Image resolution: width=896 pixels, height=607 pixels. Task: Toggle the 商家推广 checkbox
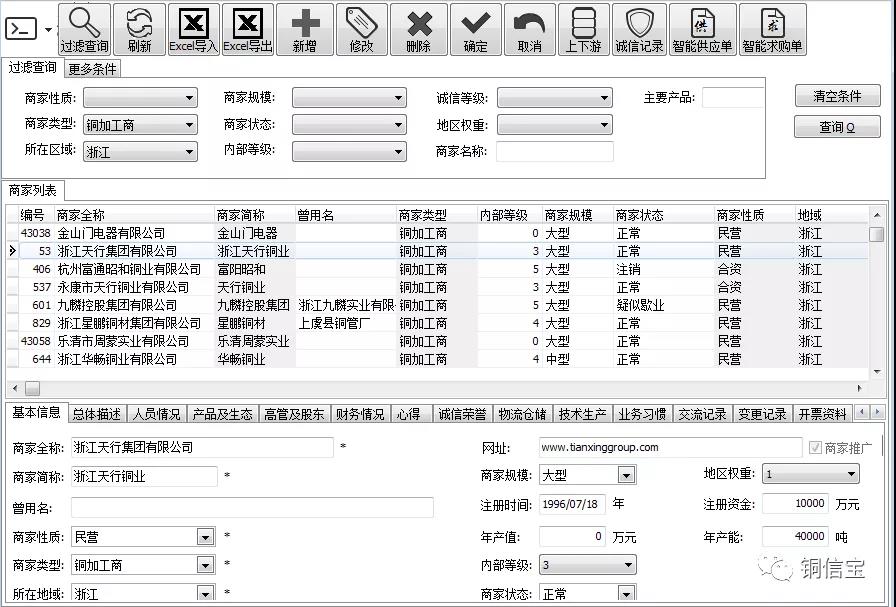814,447
